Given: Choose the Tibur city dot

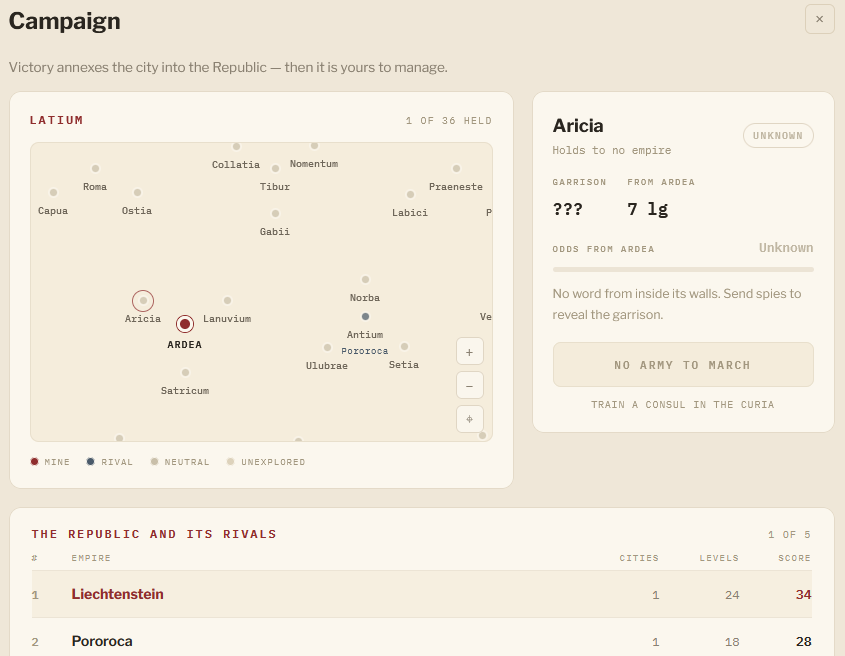Looking at the screenshot, I should click(x=275, y=169).
